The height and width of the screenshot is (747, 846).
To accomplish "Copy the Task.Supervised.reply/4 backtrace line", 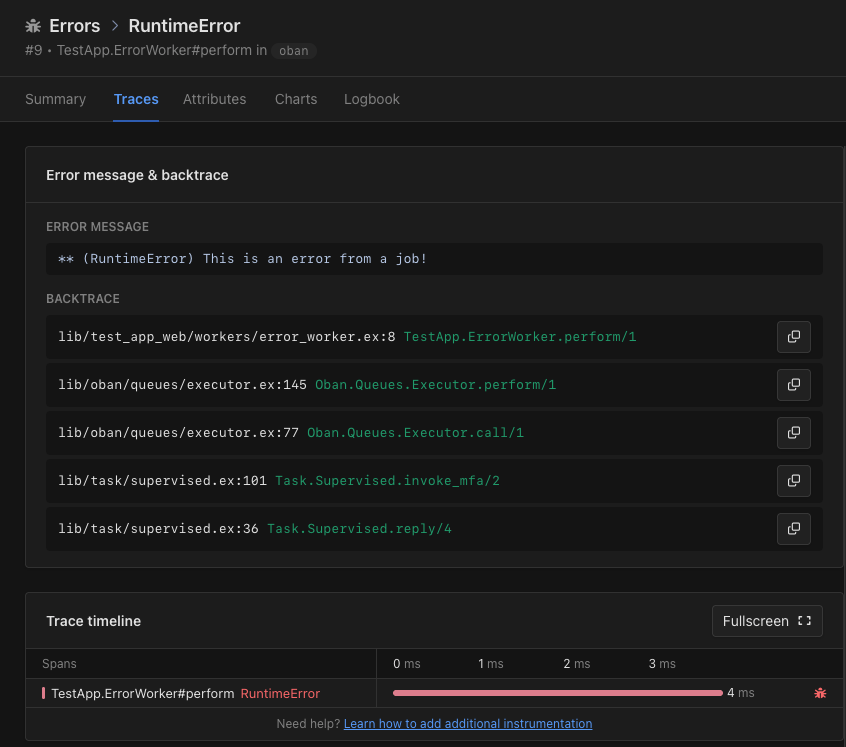I will pyautogui.click(x=793, y=529).
